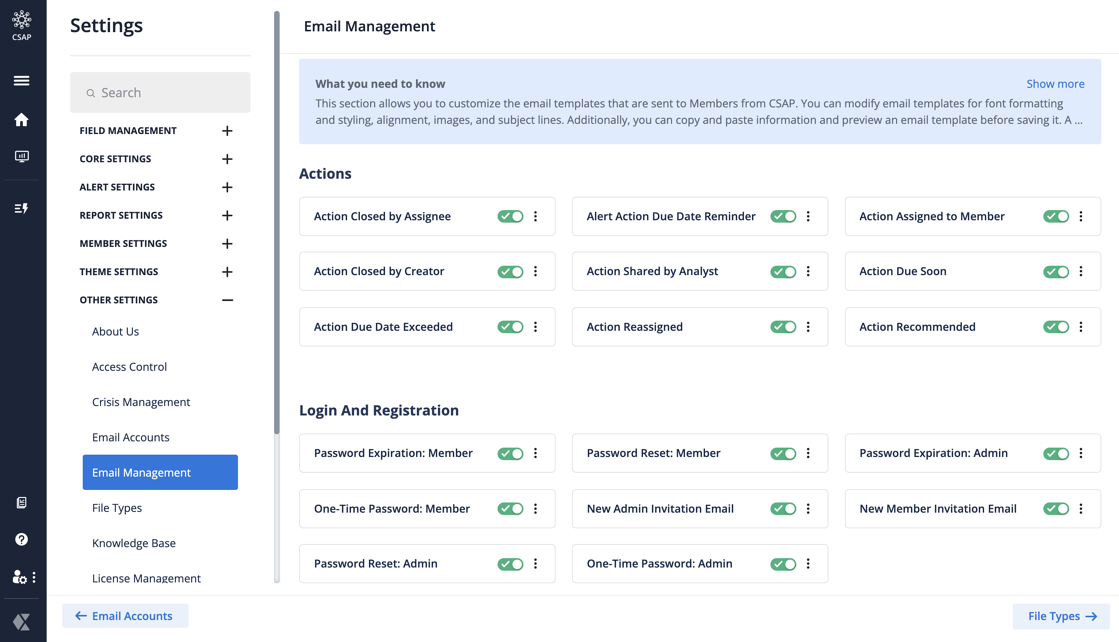Open the document icon in left sidebar
Viewport: 1119px width, 642px height.
[x=21, y=503]
